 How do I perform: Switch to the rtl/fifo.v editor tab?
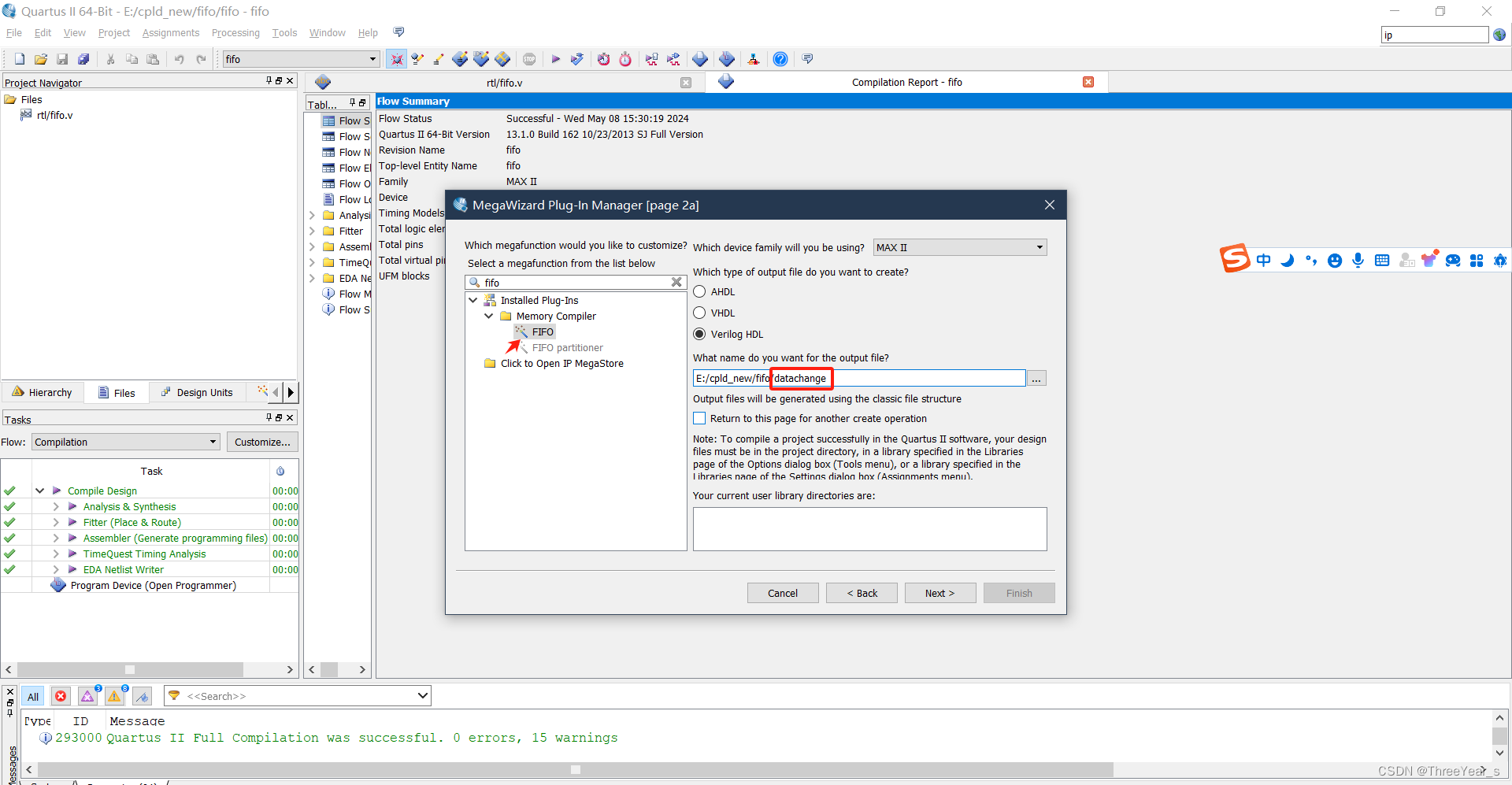point(504,82)
